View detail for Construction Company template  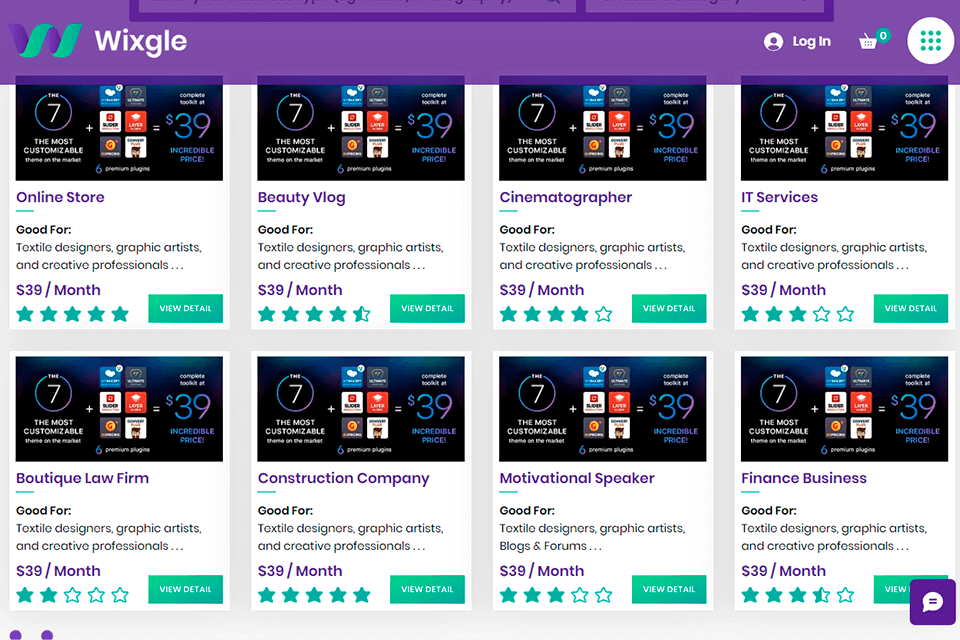click(427, 589)
